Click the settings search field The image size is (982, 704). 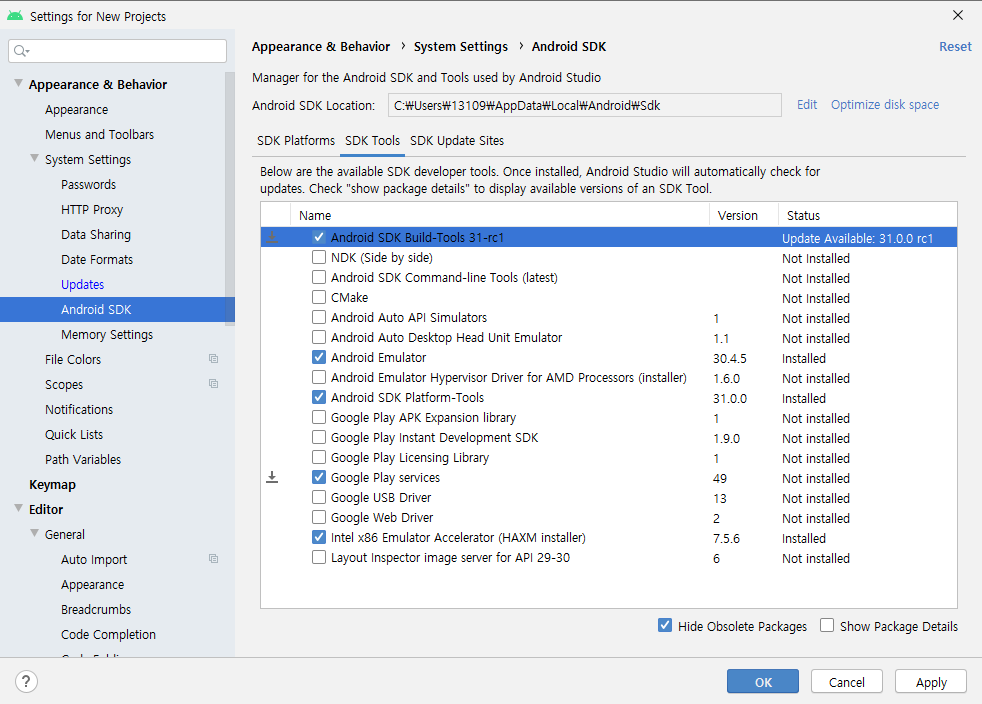[118, 51]
